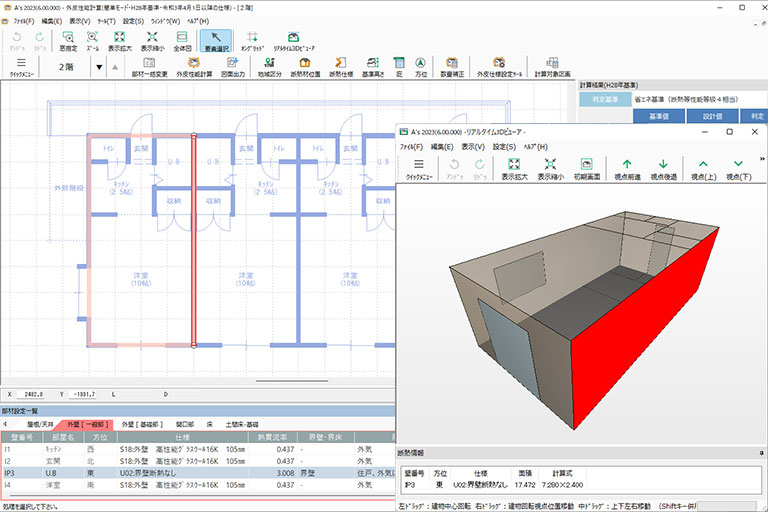Open the 数量補正 quantity correction tool
This screenshot has height=512, width=768.
[x=452, y=67]
